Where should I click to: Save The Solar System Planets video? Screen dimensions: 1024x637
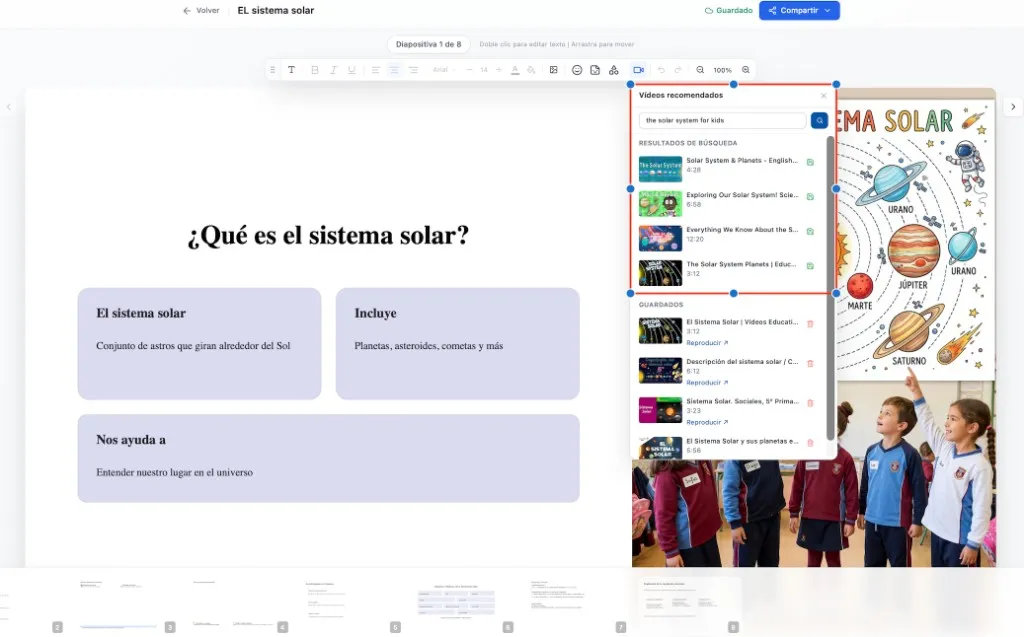[810, 266]
